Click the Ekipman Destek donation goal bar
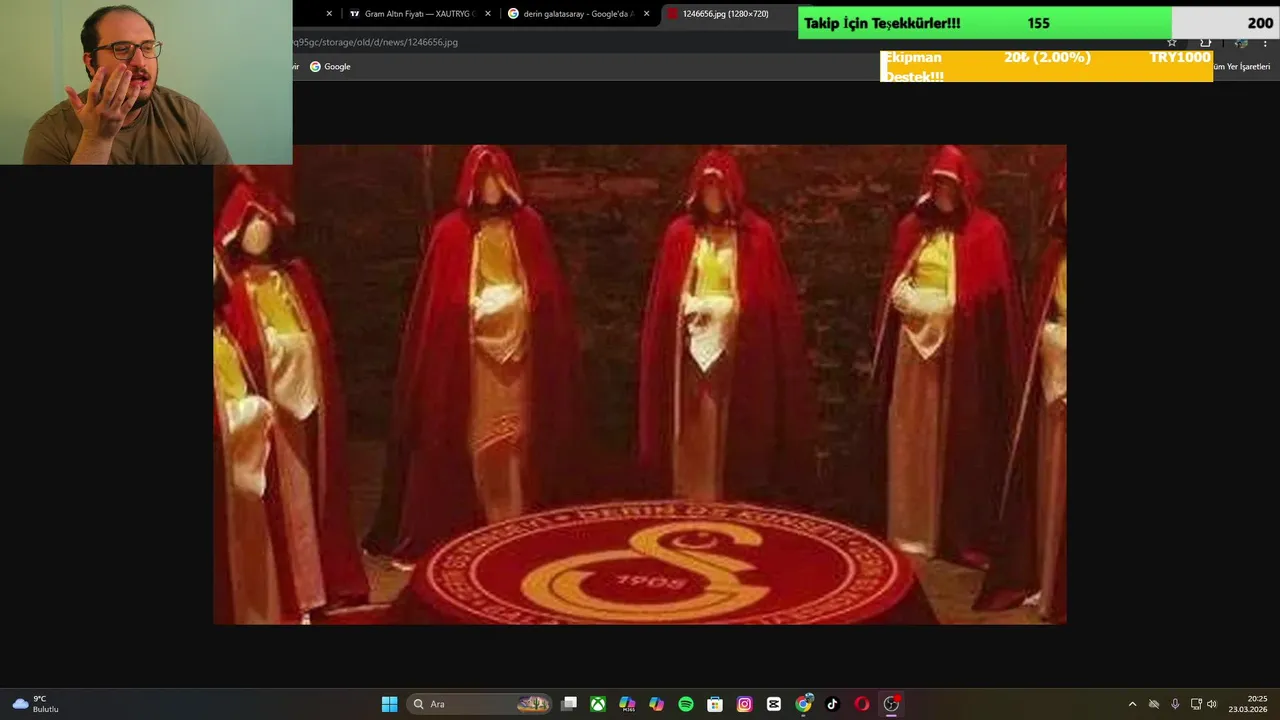This screenshot has width=1280, height=720. pyautogui.click(x=1046, y=66)
